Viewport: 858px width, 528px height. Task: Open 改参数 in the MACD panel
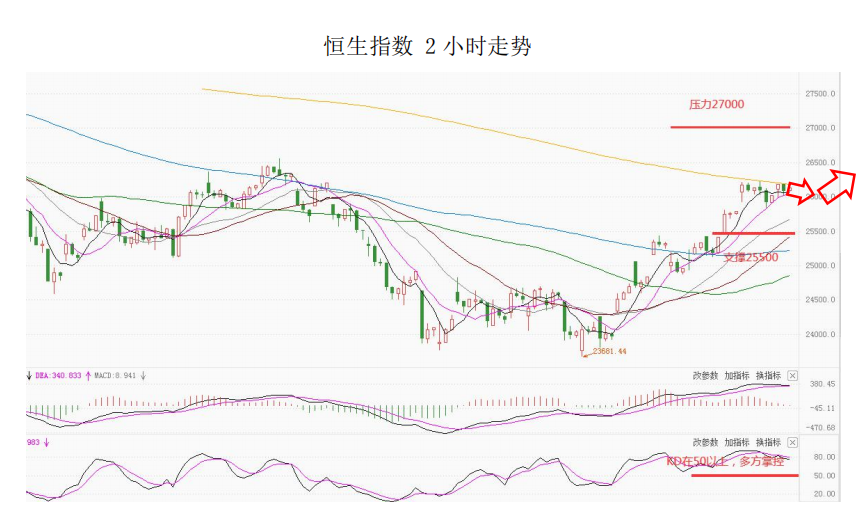(x=705, y=376)
